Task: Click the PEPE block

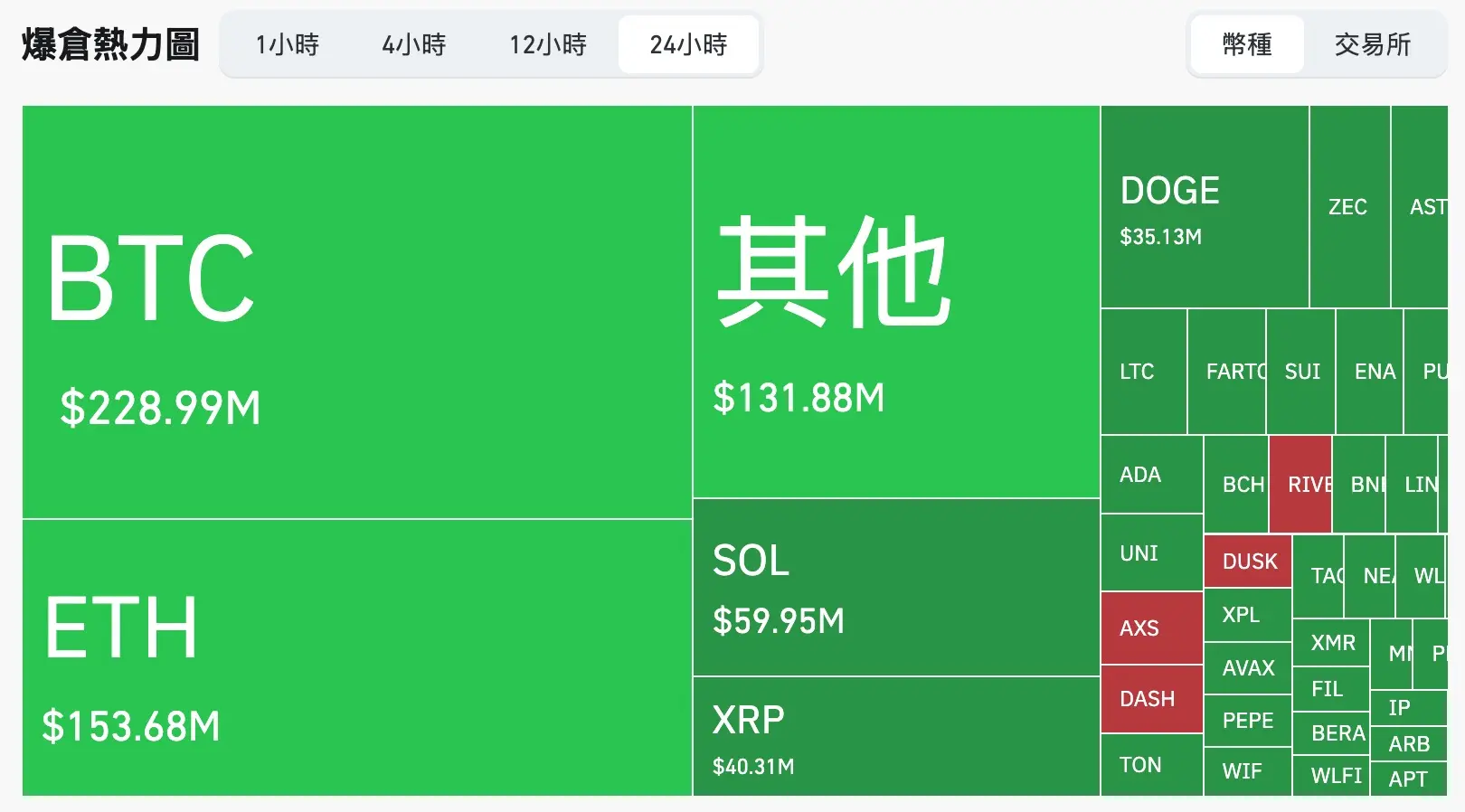Action: [1247, 721]
